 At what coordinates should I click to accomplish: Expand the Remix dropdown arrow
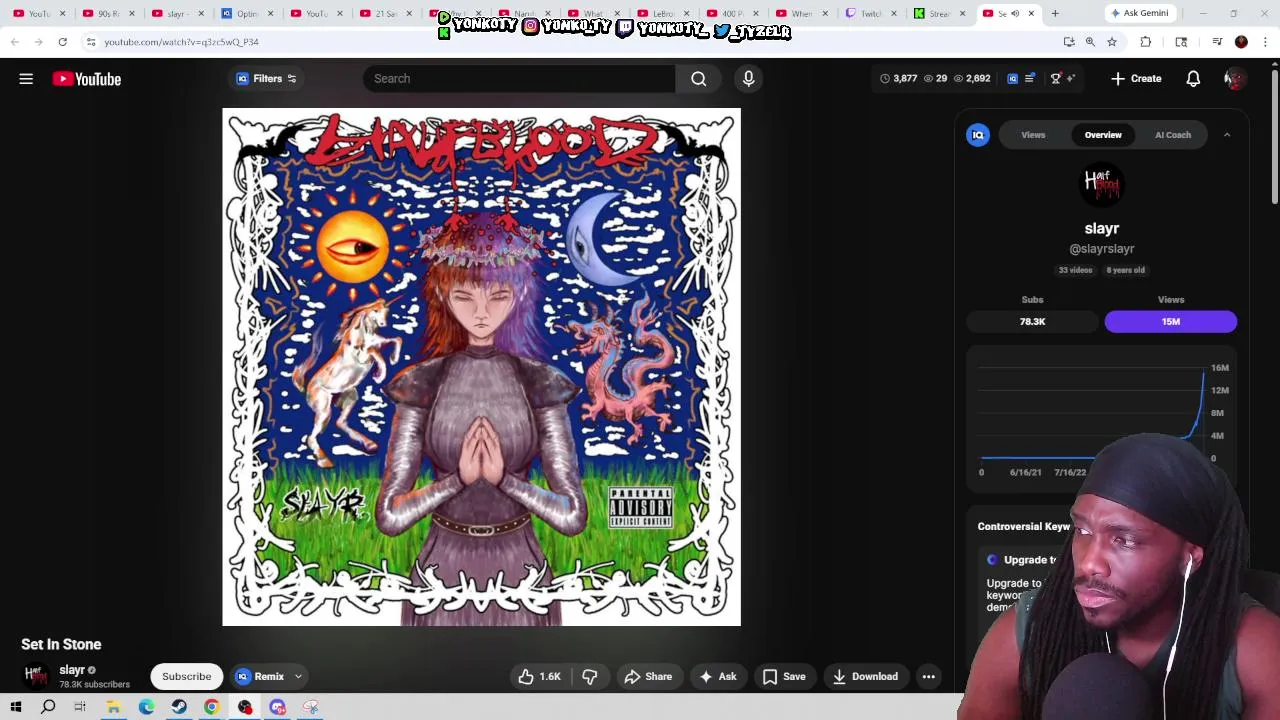click(298, 677)
